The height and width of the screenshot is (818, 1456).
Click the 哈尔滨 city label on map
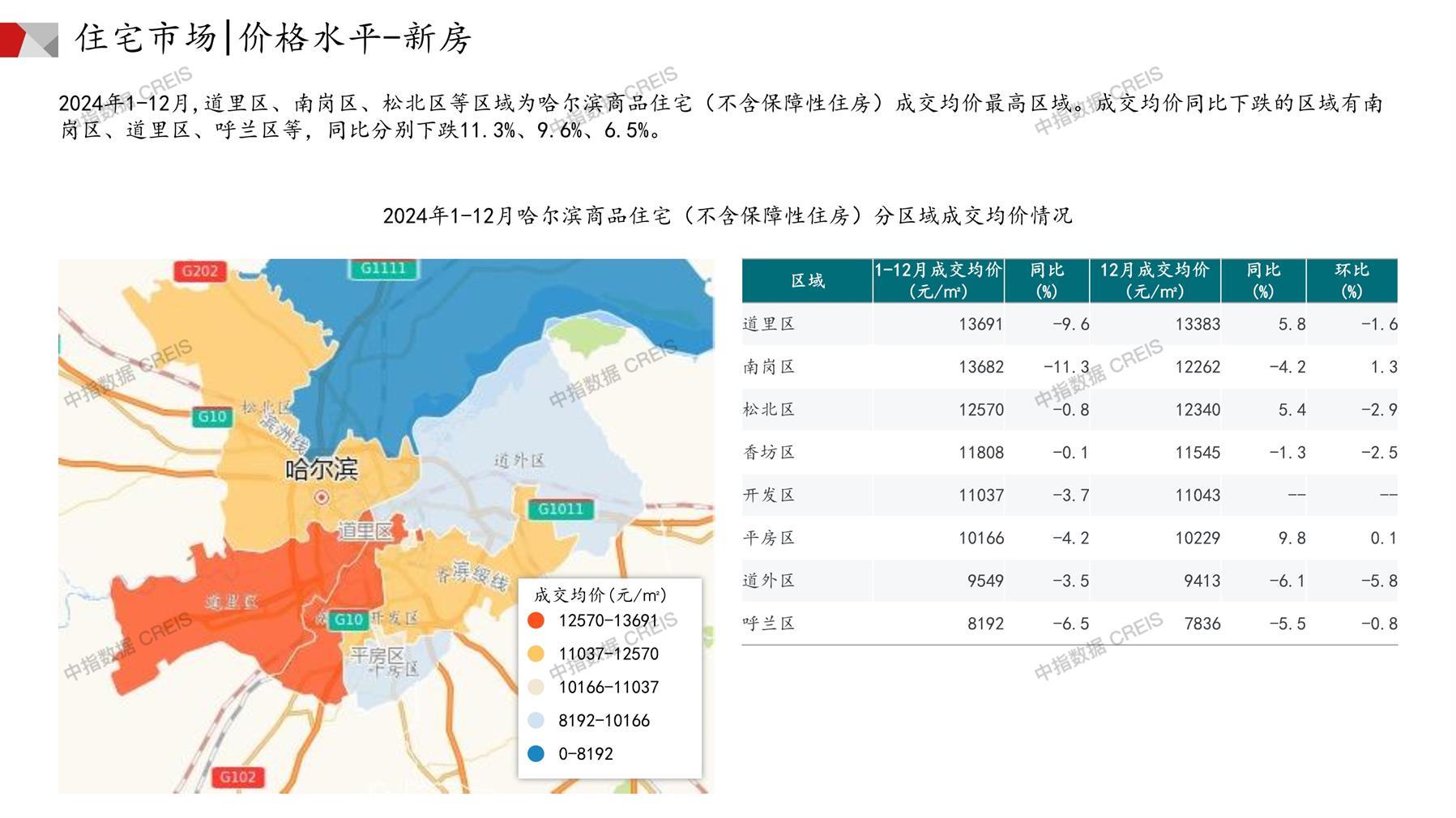(322, 469)
